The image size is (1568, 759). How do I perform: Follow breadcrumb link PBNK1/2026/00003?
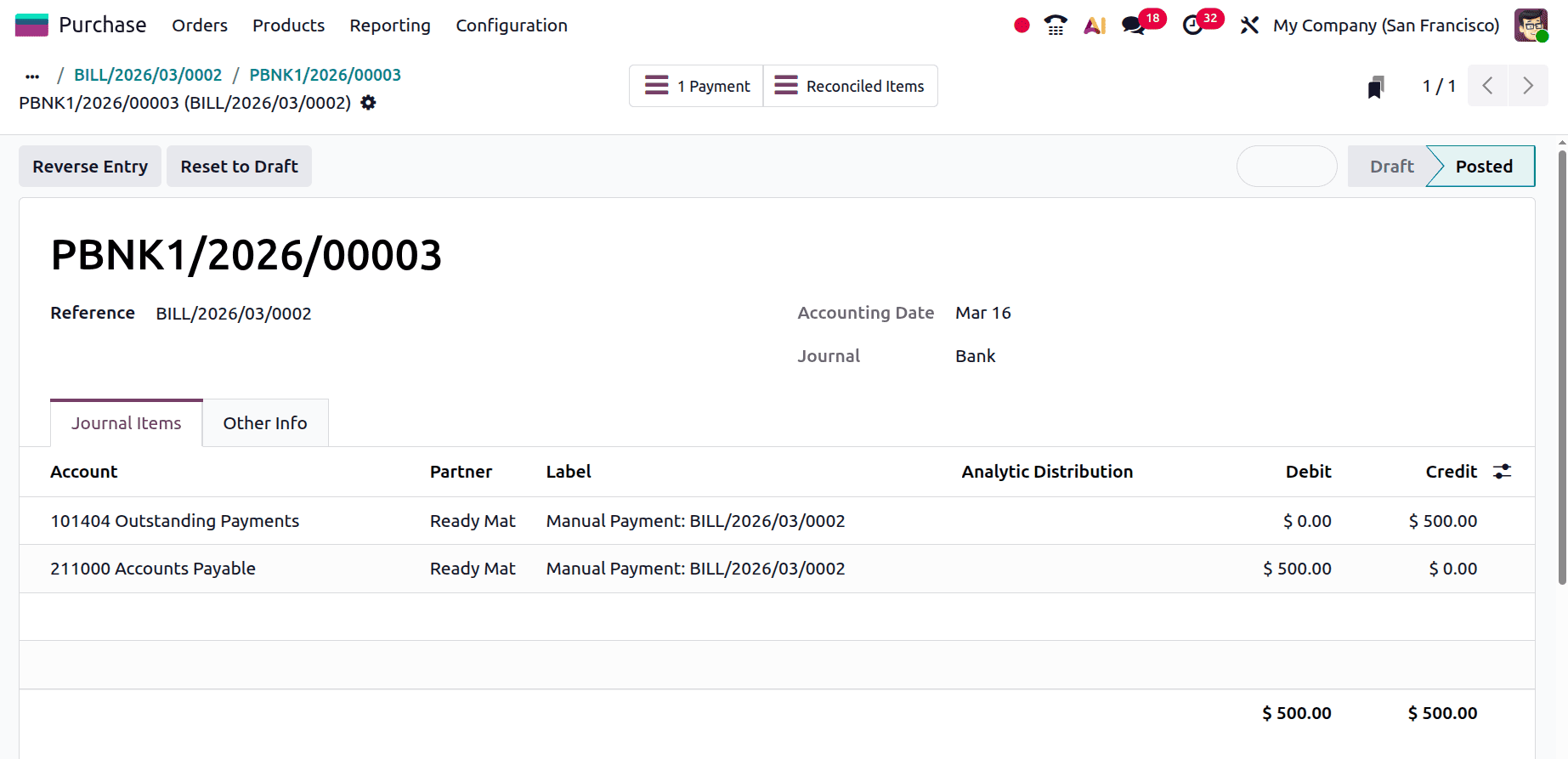[x=325, y=75]
